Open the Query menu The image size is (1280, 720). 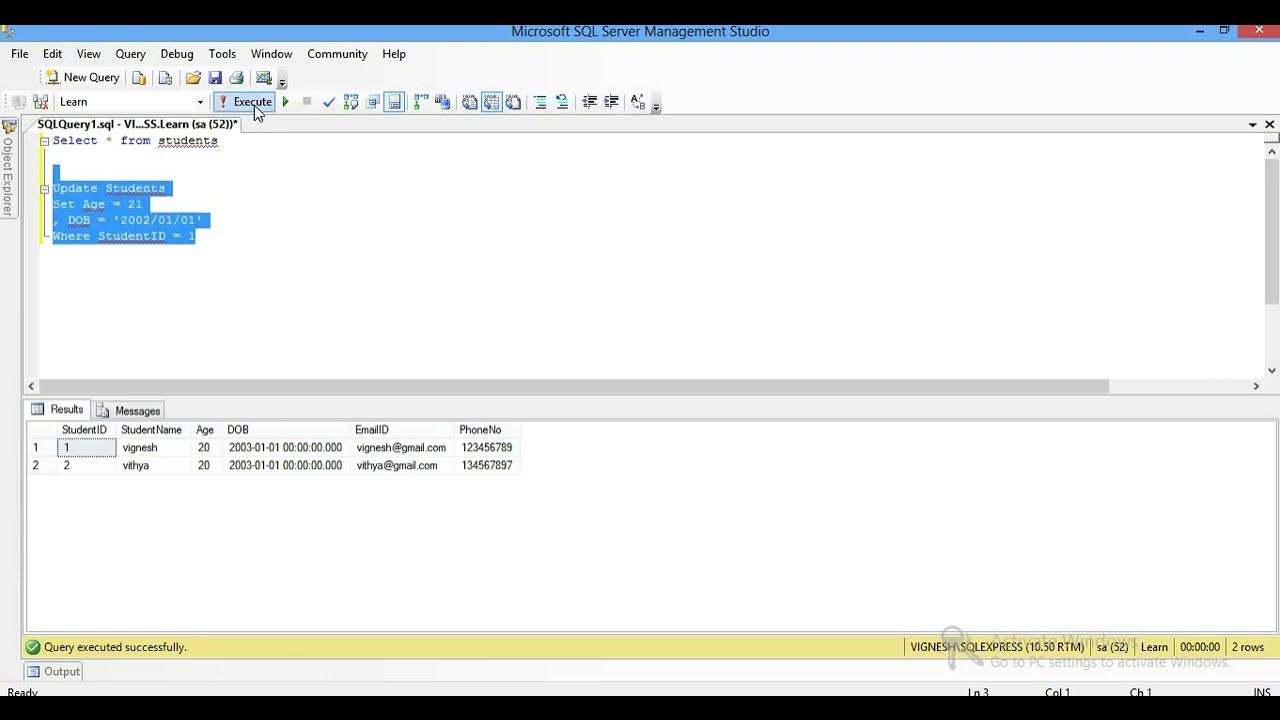point(130,54)
